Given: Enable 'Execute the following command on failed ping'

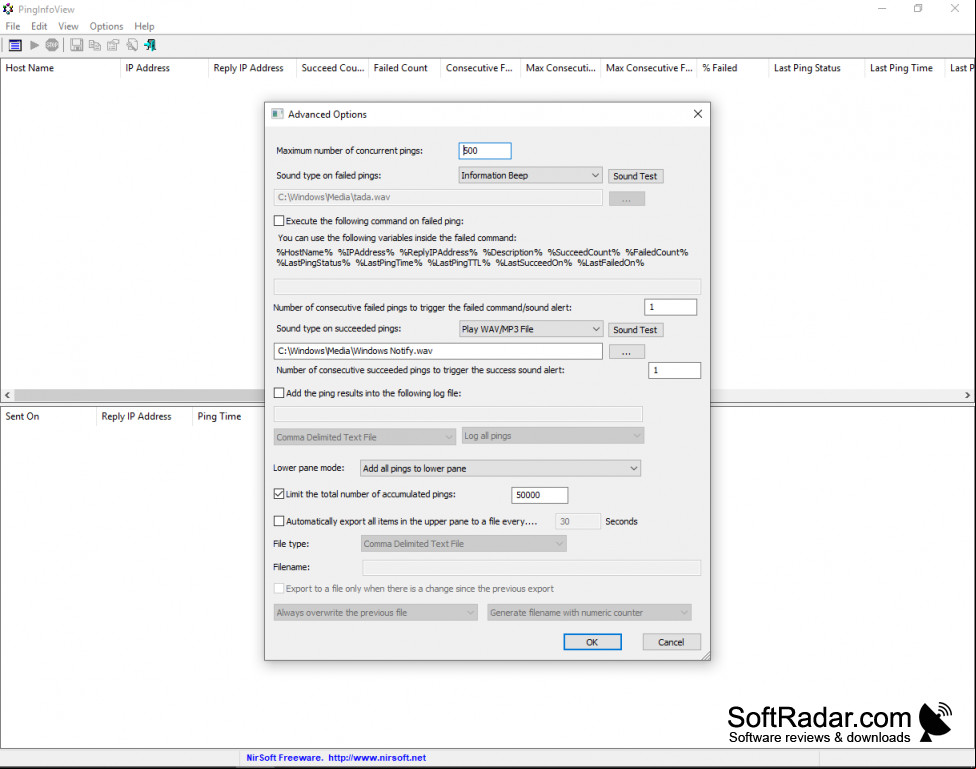Looking at the screenshot, I should (279, 220).
